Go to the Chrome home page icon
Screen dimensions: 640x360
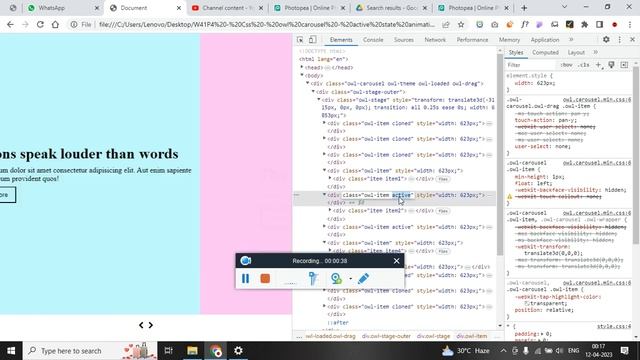55,24
